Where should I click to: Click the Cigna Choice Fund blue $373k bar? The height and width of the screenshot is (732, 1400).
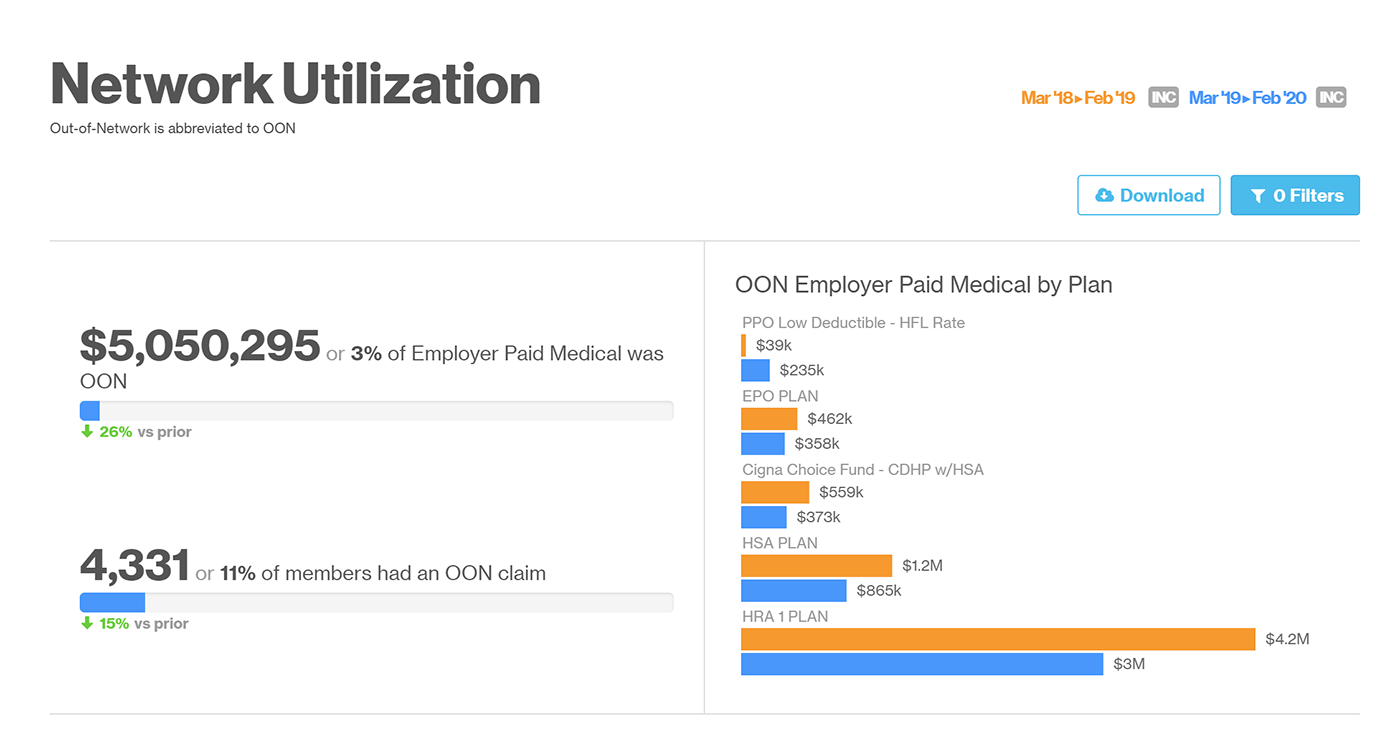(x=764, y=517)
